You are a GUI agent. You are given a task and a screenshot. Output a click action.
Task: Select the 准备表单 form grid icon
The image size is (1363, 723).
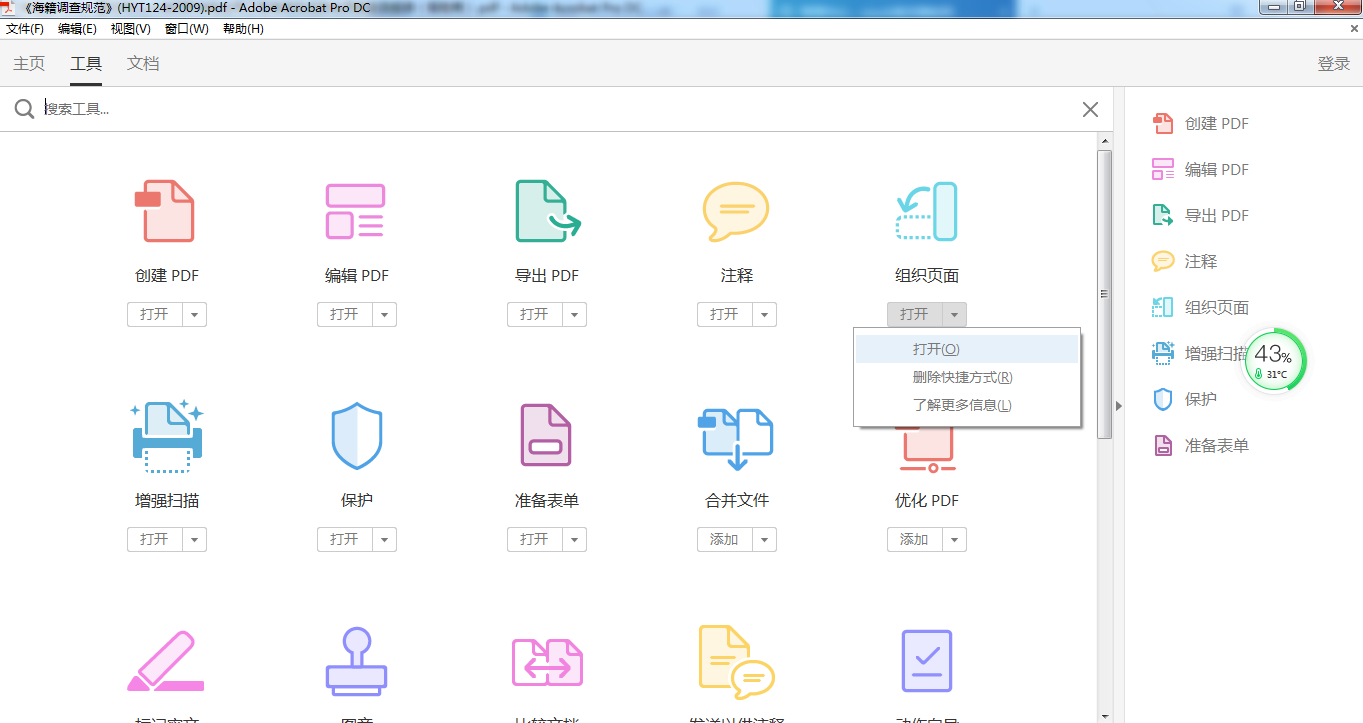tap(546, 436)
